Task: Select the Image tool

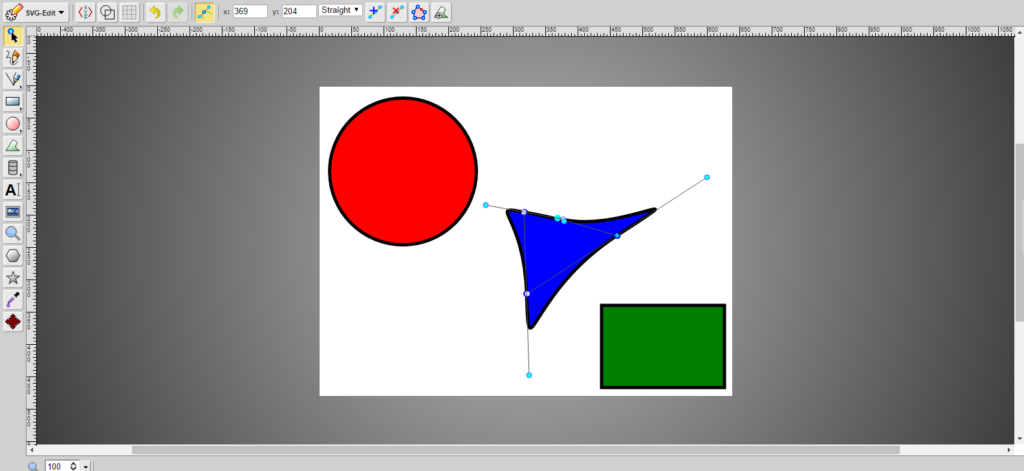Action: 13,212
